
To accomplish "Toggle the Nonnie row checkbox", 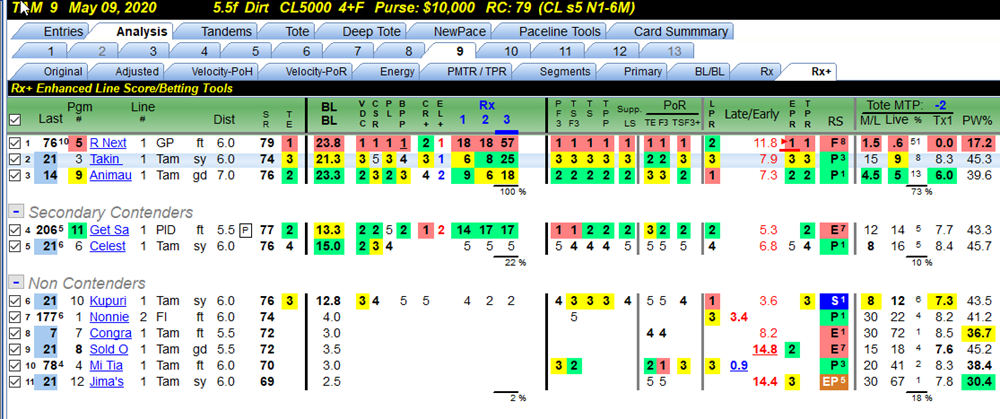I will click(15, 317).
